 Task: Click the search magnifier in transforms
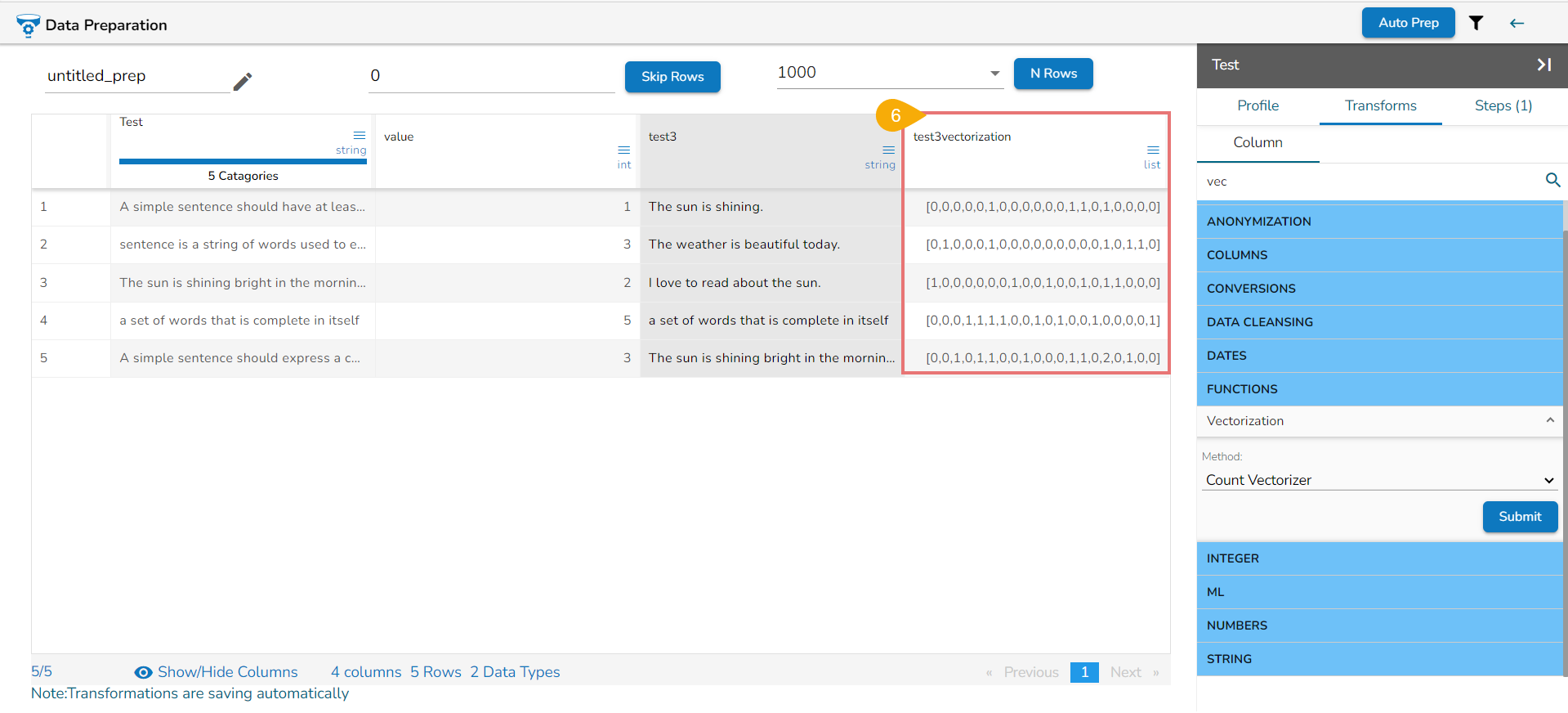(x=1552, y=180)
